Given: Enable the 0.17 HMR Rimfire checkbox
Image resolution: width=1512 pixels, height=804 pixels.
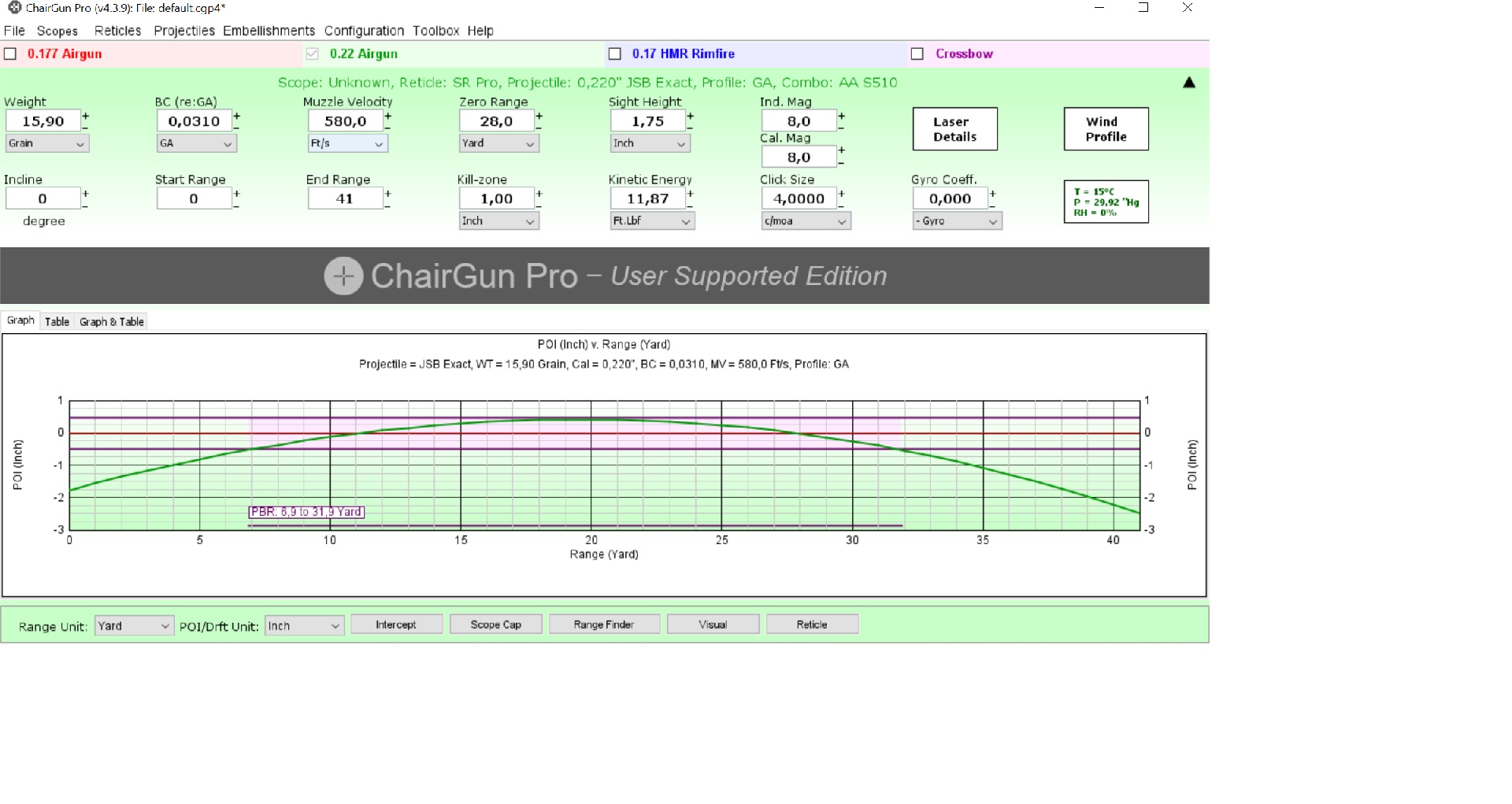Looking at the screenshot, I should pyautogui.click(x=615, y=54).
